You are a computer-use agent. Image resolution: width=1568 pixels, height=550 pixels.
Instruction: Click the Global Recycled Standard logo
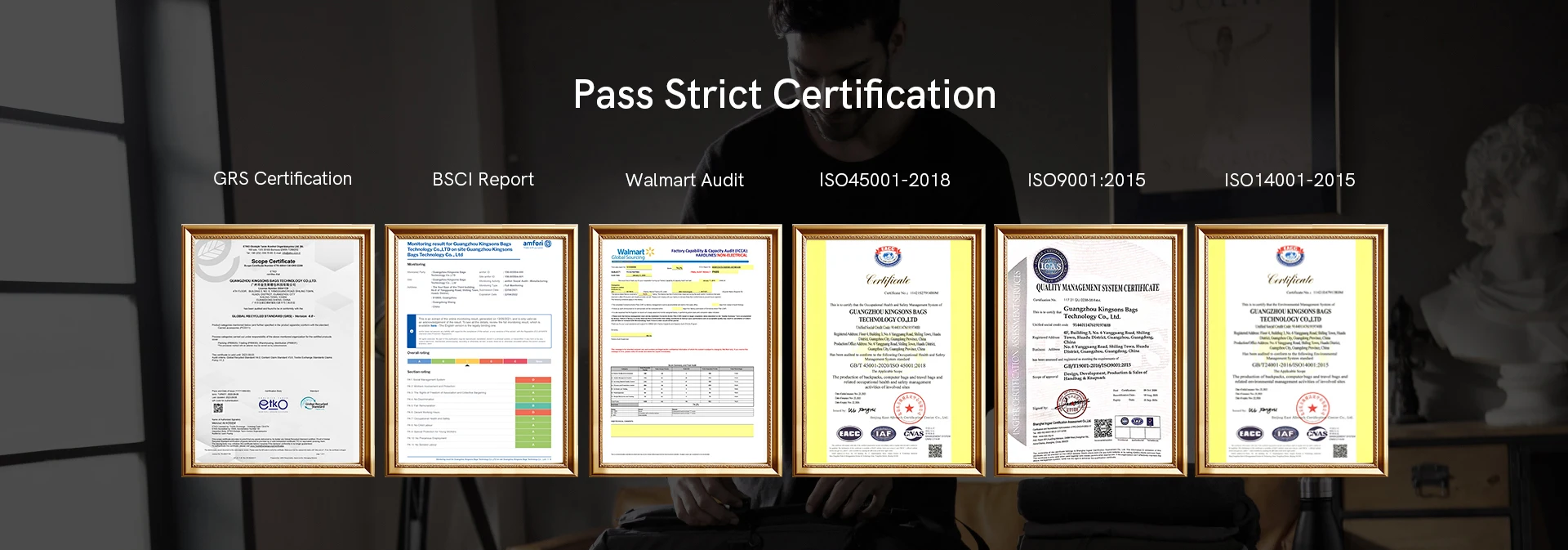point(315,403)
